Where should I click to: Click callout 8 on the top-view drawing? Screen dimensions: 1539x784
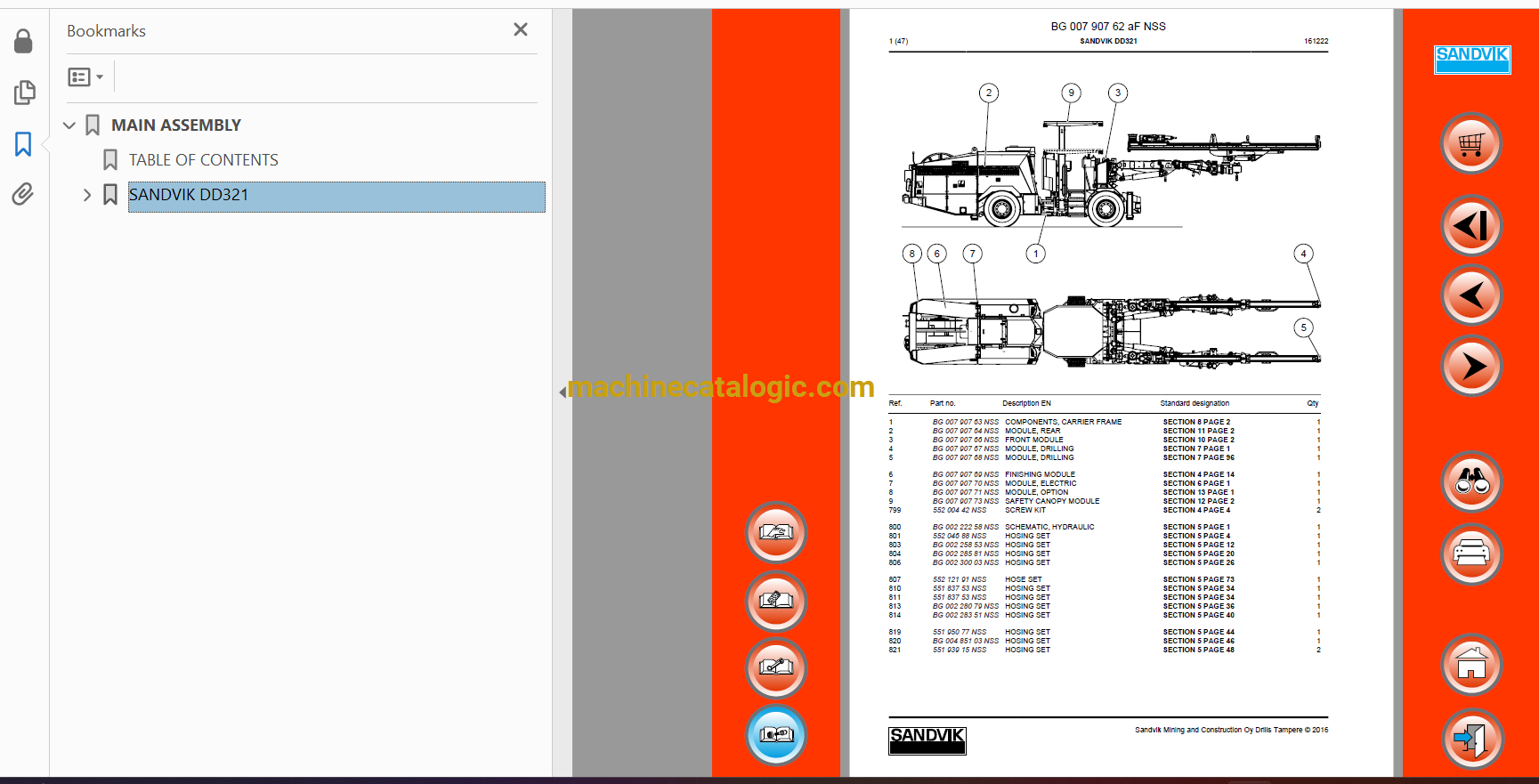click(911, 254)
